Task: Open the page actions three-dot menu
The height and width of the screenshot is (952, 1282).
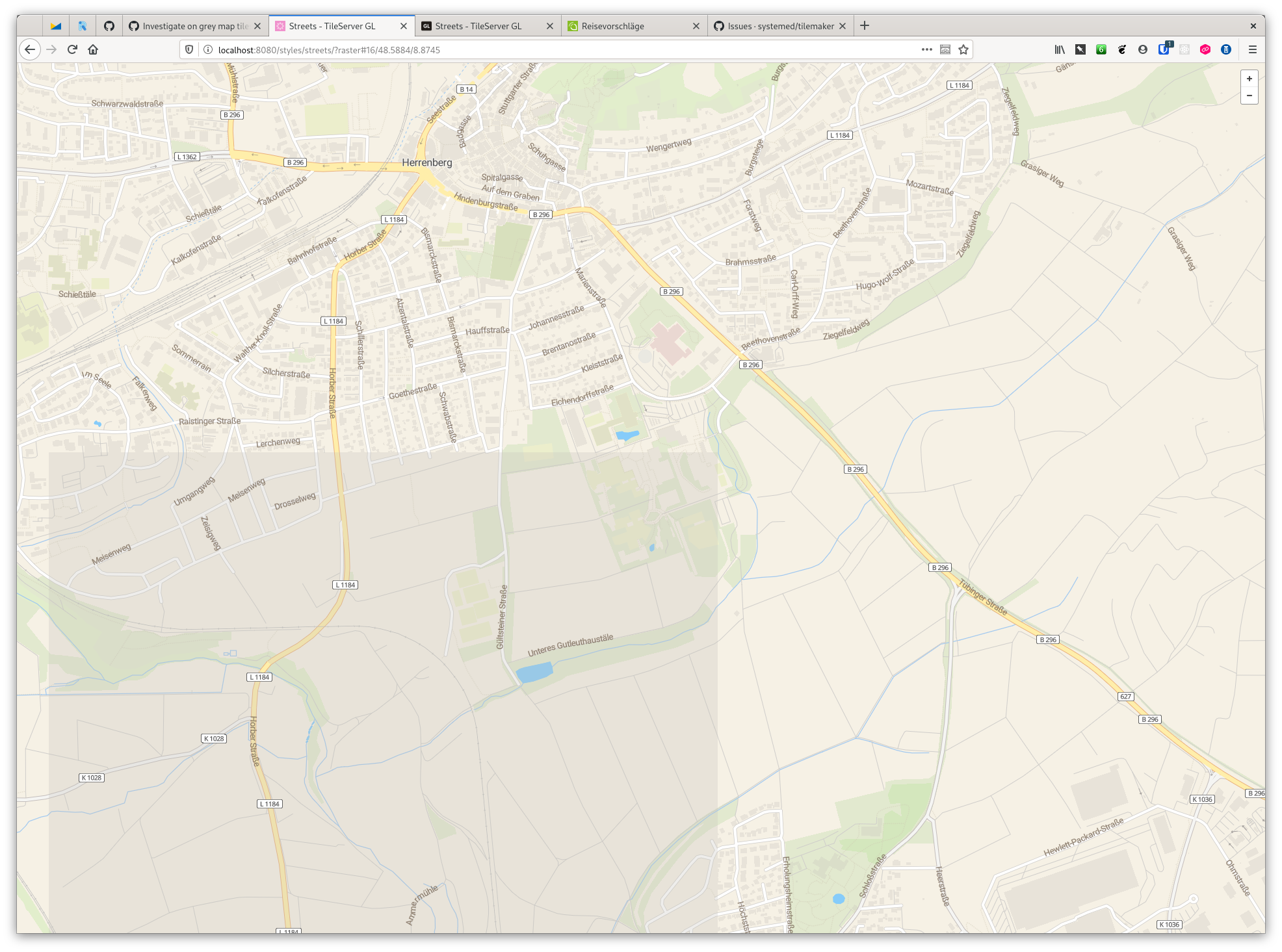Action: (926, 49)
